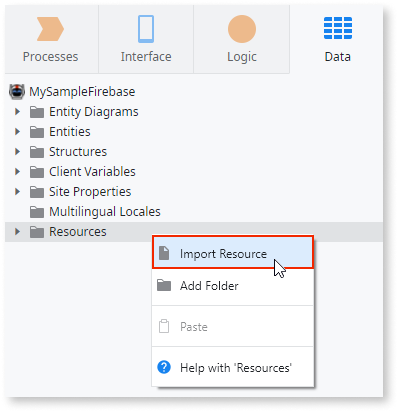This screenshot has width=398, height=412.
Task: Click the Interface phone icon
Action: pos(146,29)
